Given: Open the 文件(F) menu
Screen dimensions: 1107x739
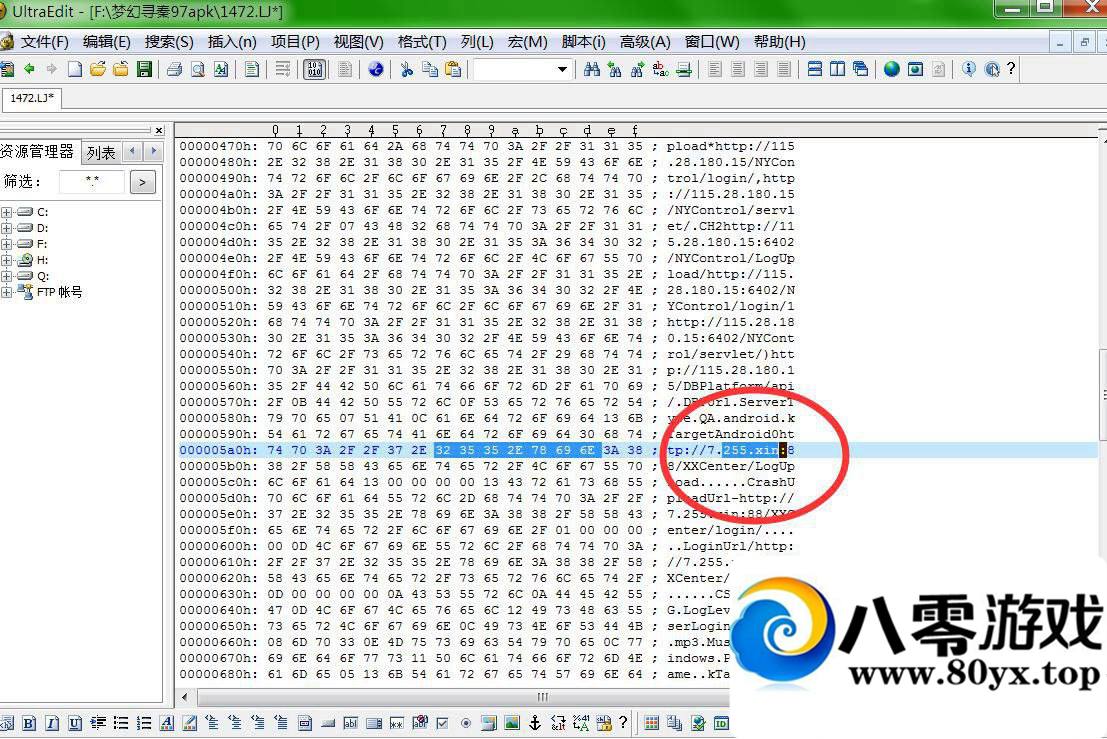Looking at the screenshot, I should point(44,42).
